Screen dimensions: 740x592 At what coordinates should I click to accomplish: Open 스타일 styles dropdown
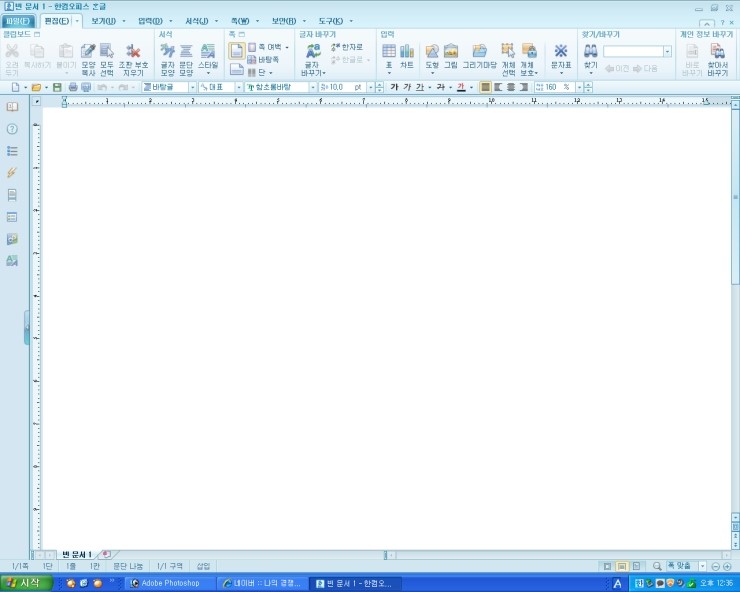pos(208,59)
